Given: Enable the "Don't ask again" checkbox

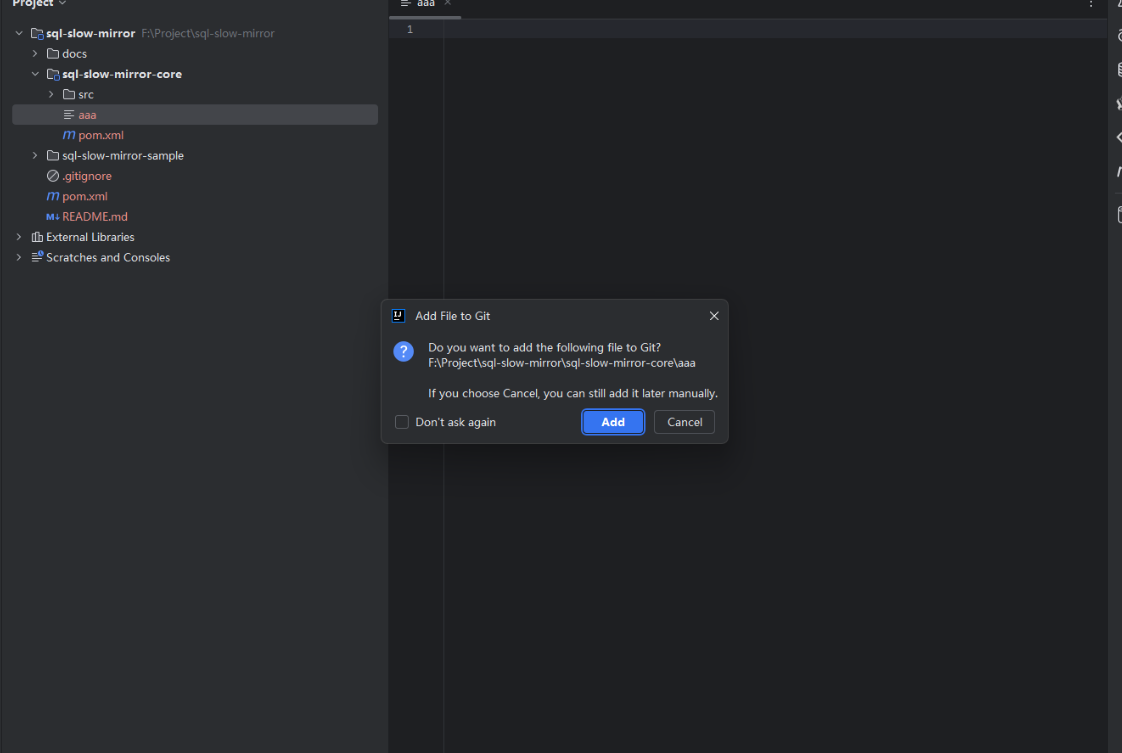Looking at the screenshot, I should tap(402, 422).
